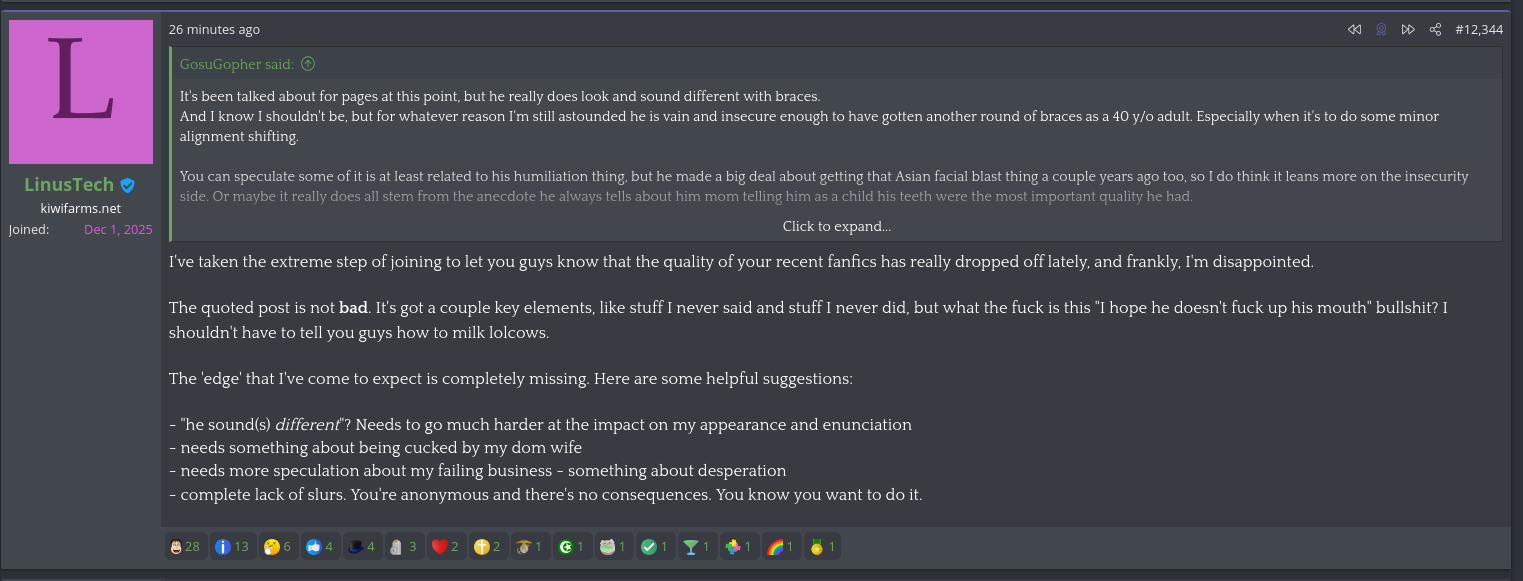The image size is (1523, 581).
Task: Open post number #12,344 permalink
Action: point(1478,30)
